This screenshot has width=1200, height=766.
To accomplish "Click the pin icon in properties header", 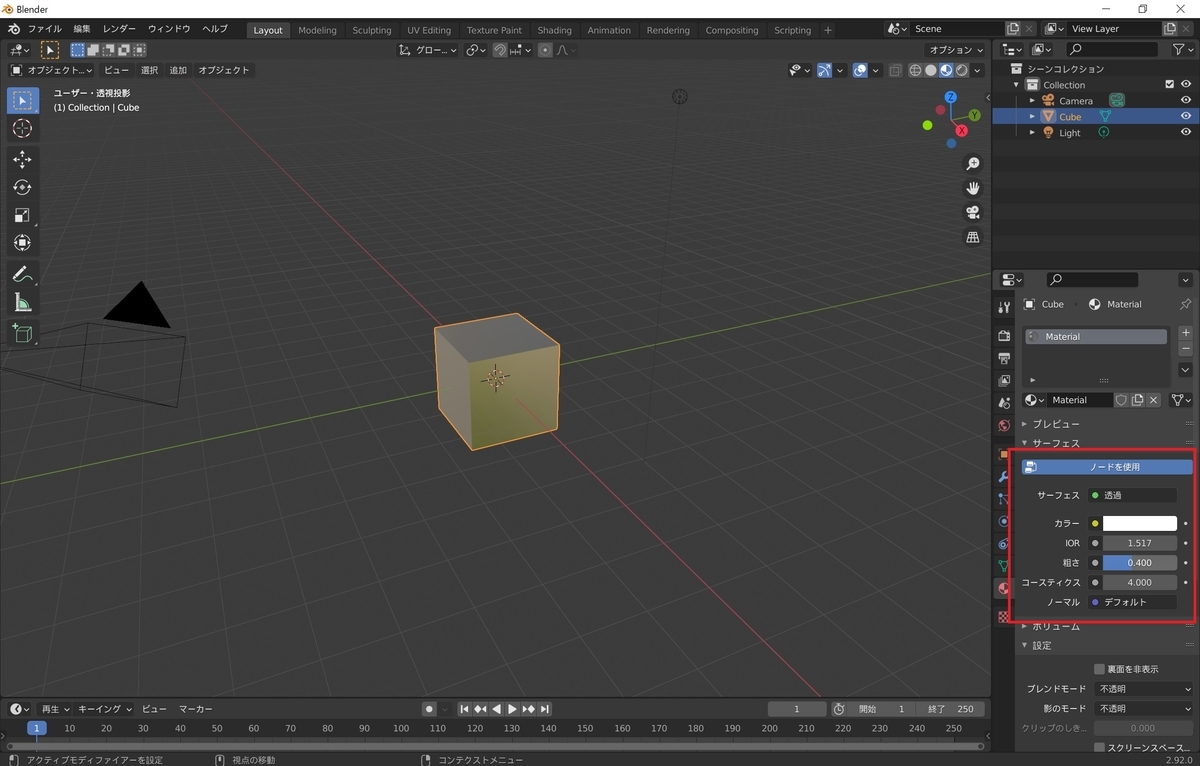I will [1186, 304].
